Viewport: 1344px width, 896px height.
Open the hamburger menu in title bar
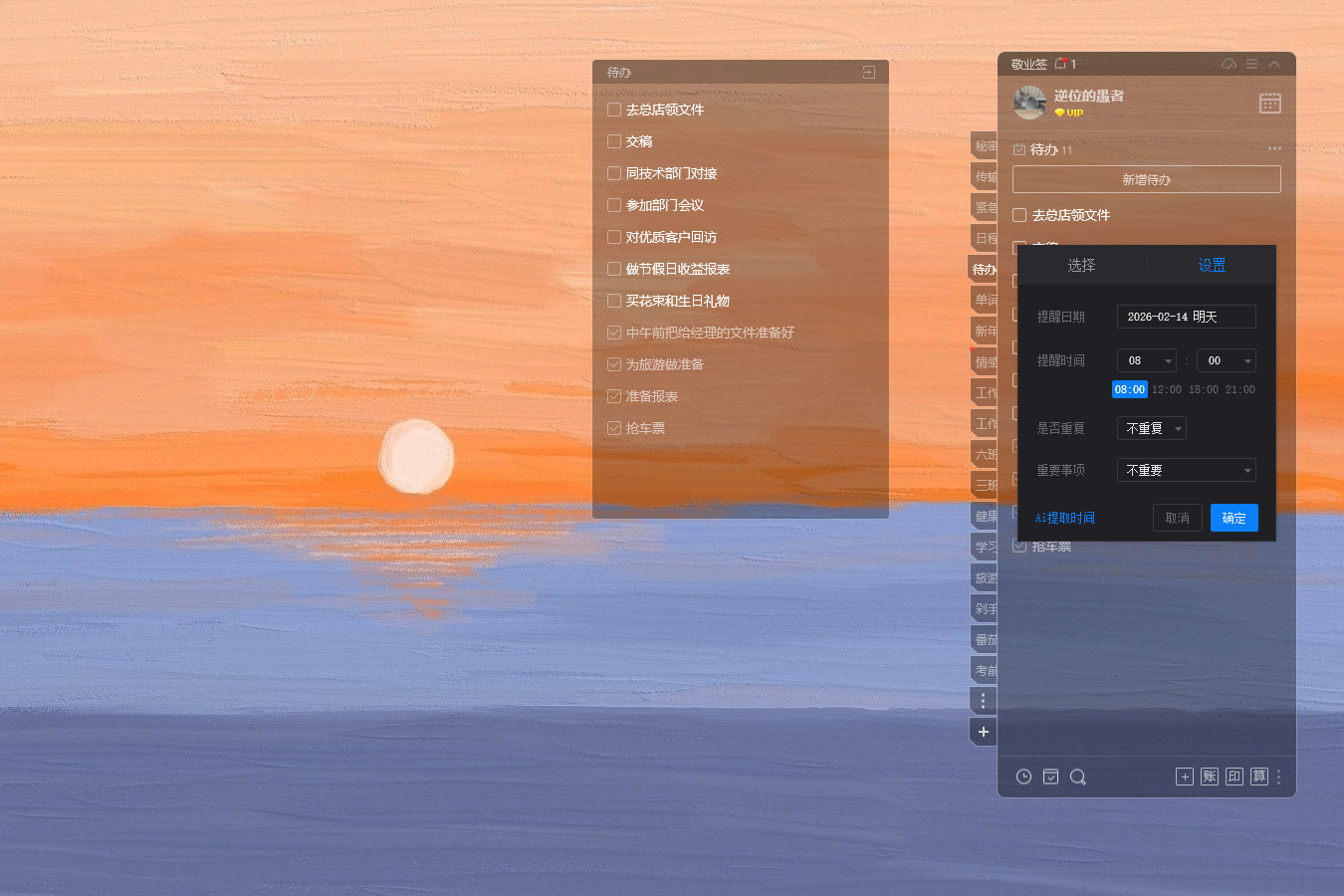click(x=1251, y=63)
